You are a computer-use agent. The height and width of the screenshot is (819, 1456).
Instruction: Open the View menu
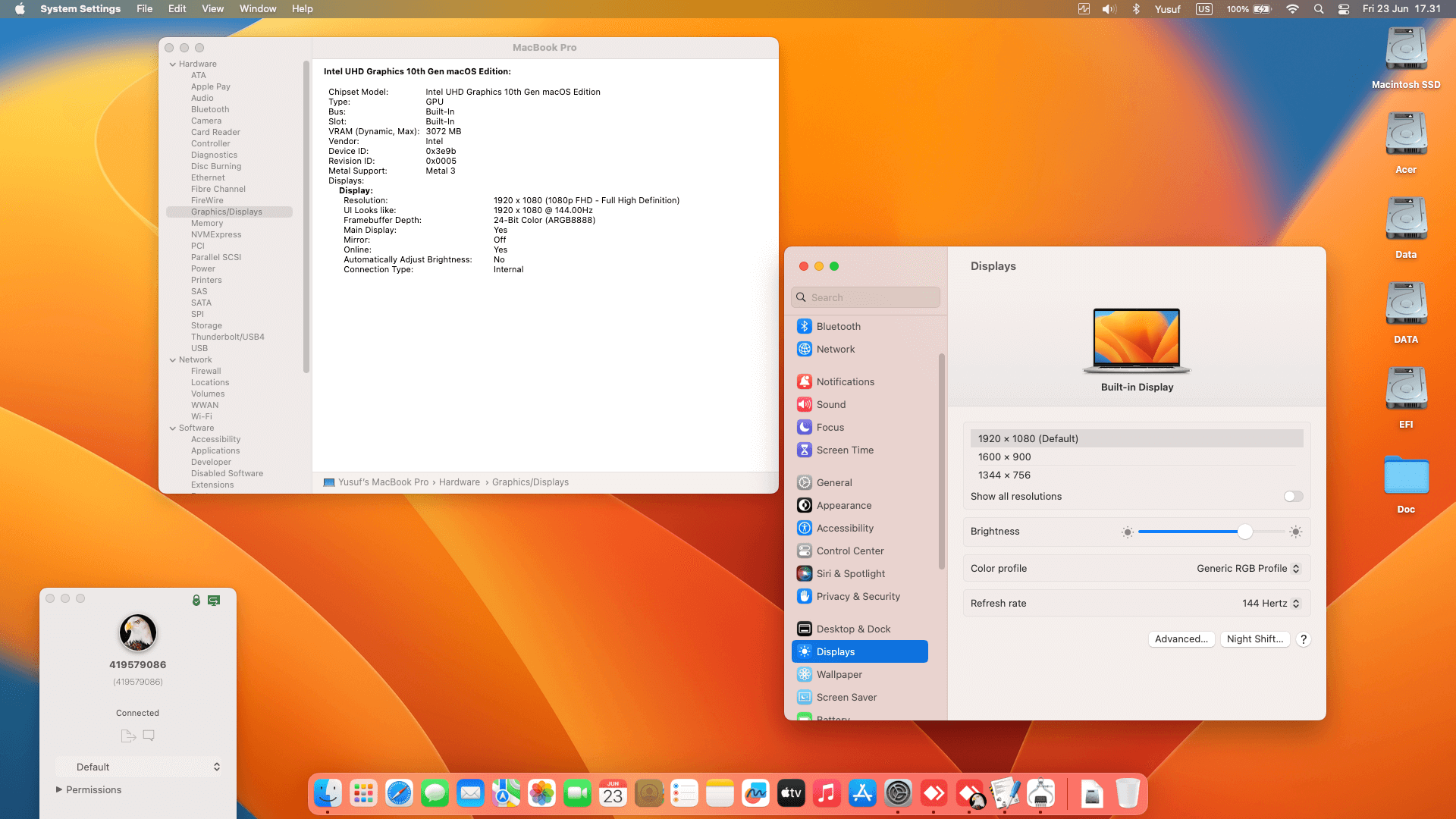[212, 9]
